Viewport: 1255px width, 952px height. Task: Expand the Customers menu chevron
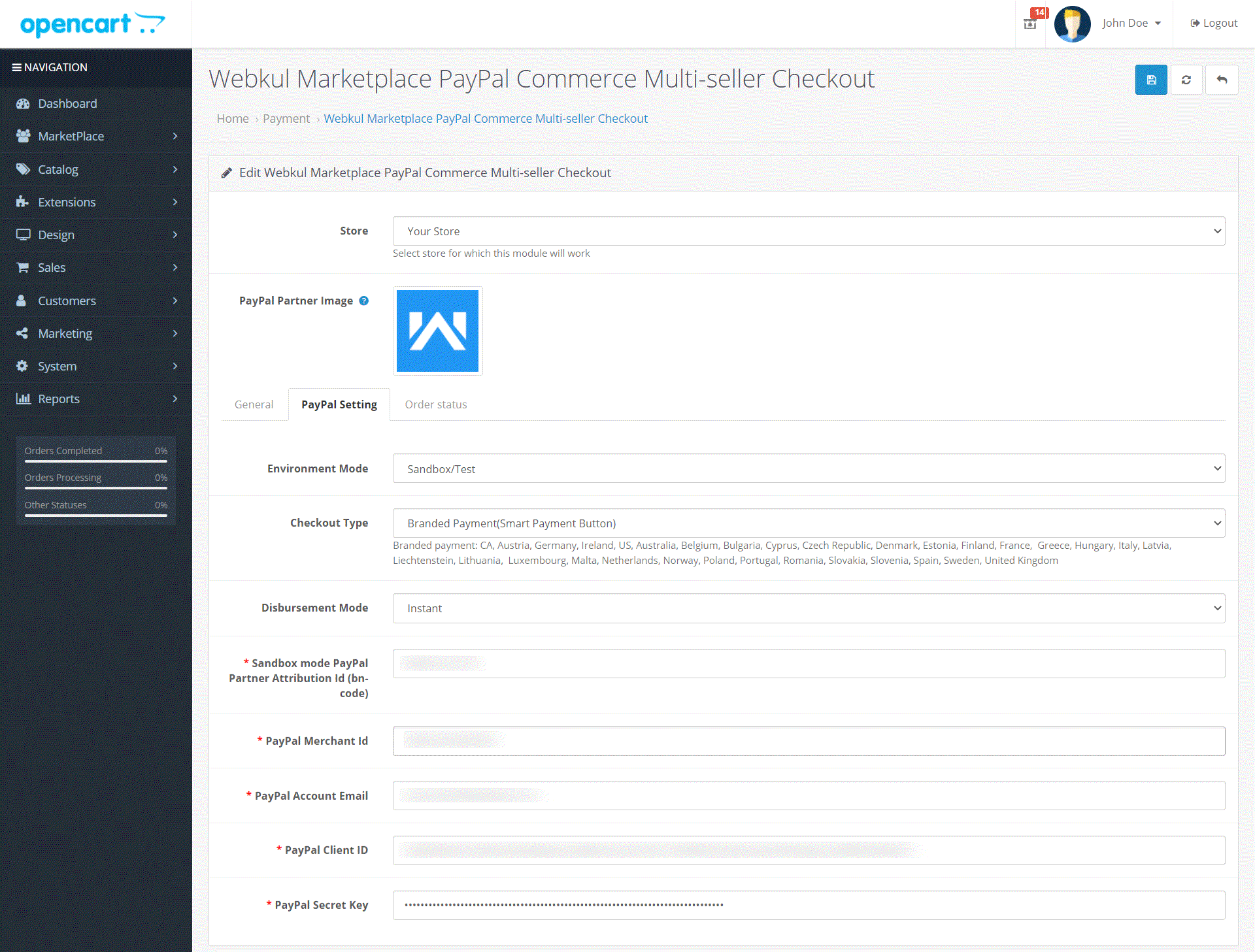tap(175, 301)
